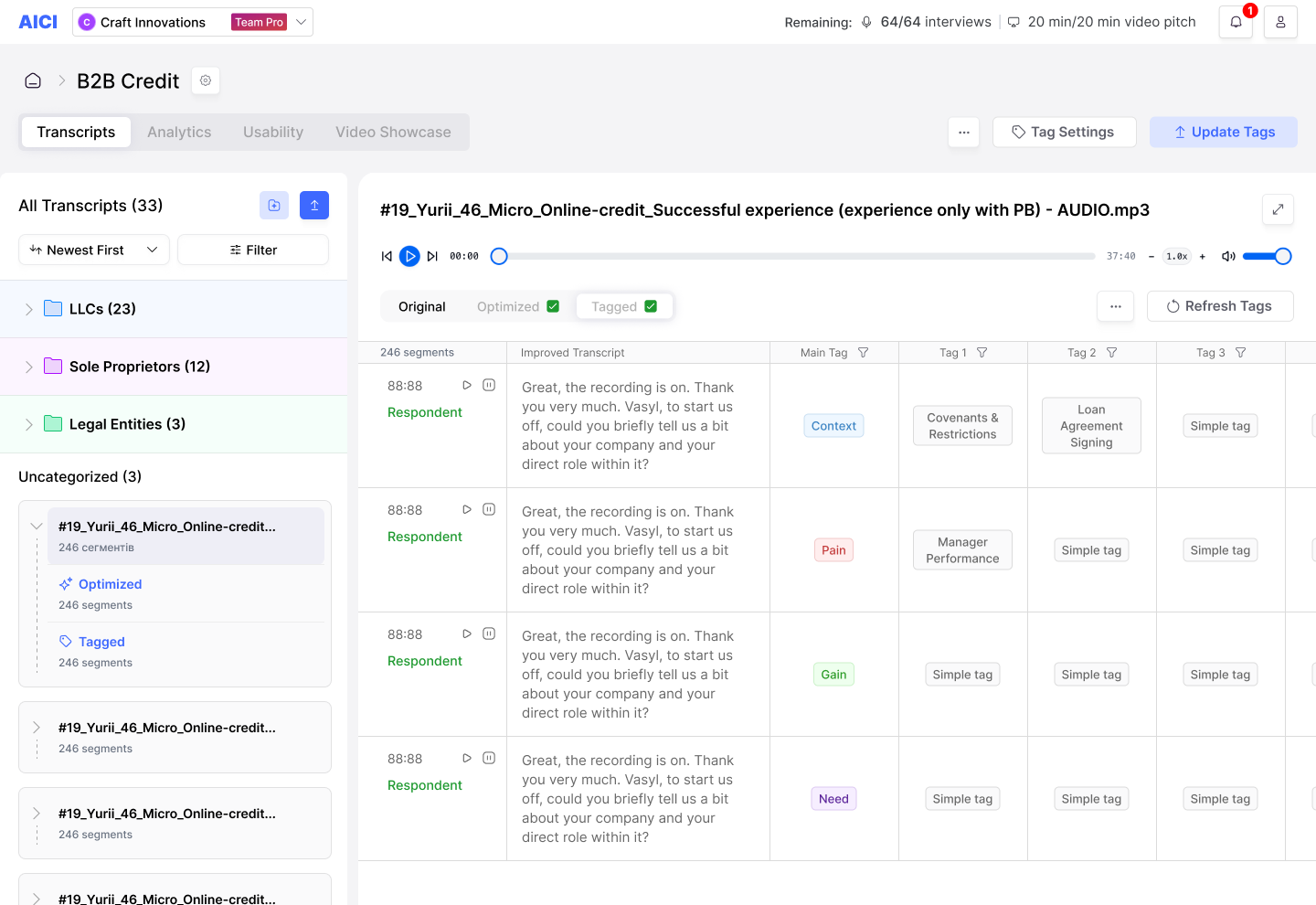Screen dimensions: 1316x905
Task: Expand the LLCs folder
Action: point(28,309)
